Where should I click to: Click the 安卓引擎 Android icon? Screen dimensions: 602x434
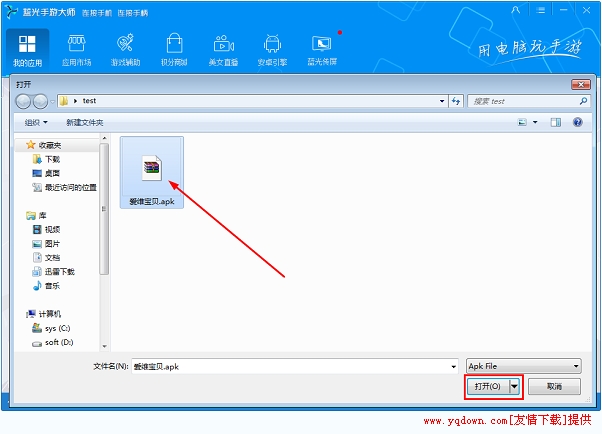click(273, 50)
